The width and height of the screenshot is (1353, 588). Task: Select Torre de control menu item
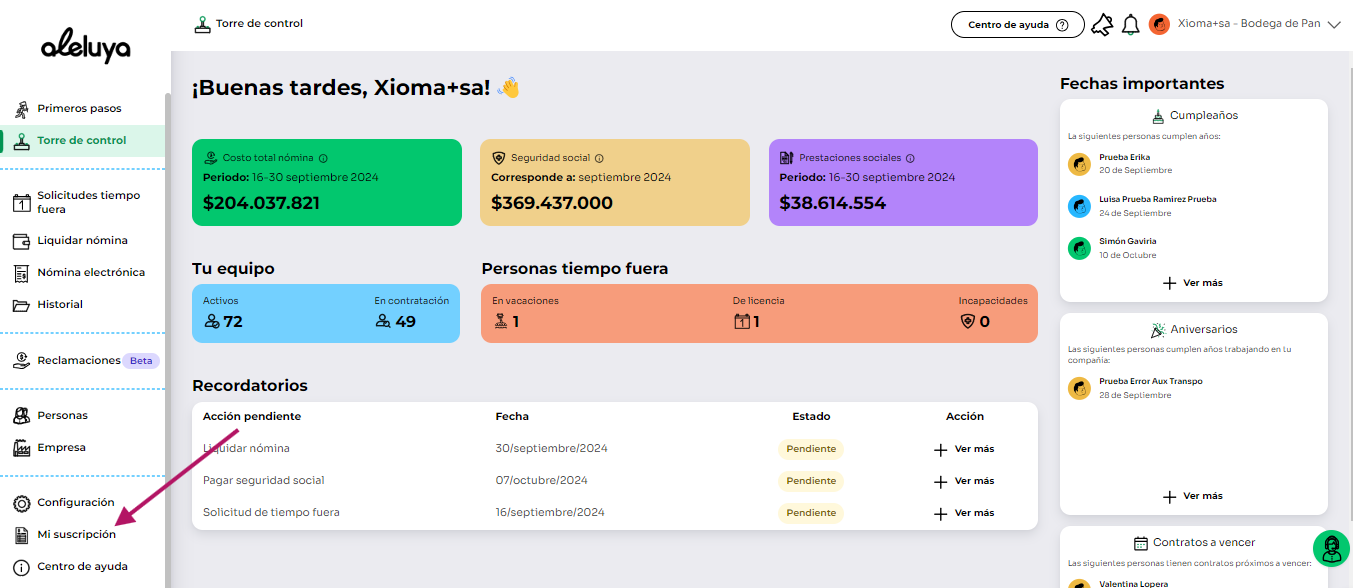pyautogui.click(x=82, y=140)
